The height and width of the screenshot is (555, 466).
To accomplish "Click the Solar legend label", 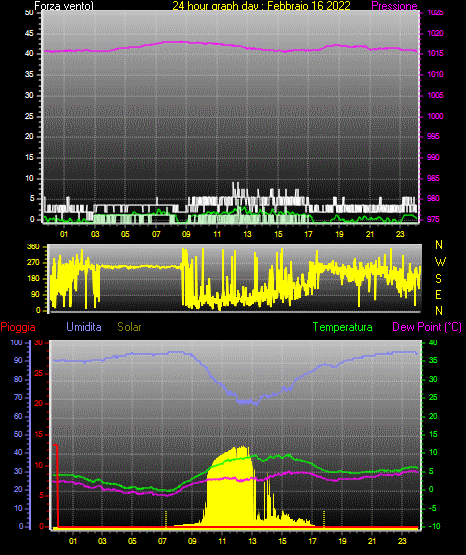I will tap(130, 327).
